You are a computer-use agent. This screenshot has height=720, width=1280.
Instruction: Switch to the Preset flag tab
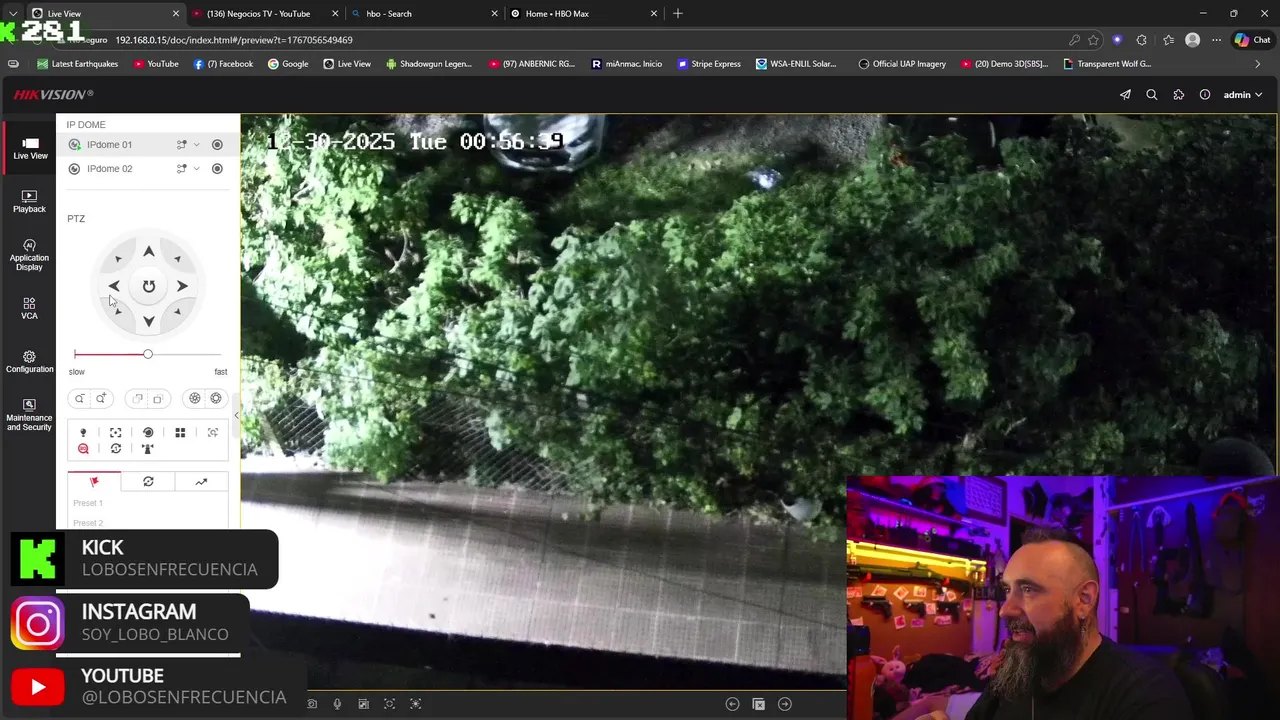pyautogui.click(x=94, y=482)
